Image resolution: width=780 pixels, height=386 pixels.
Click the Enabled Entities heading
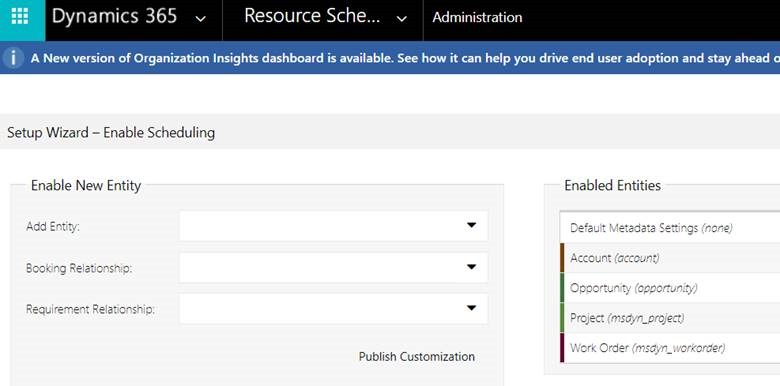[x=612, y=186]
